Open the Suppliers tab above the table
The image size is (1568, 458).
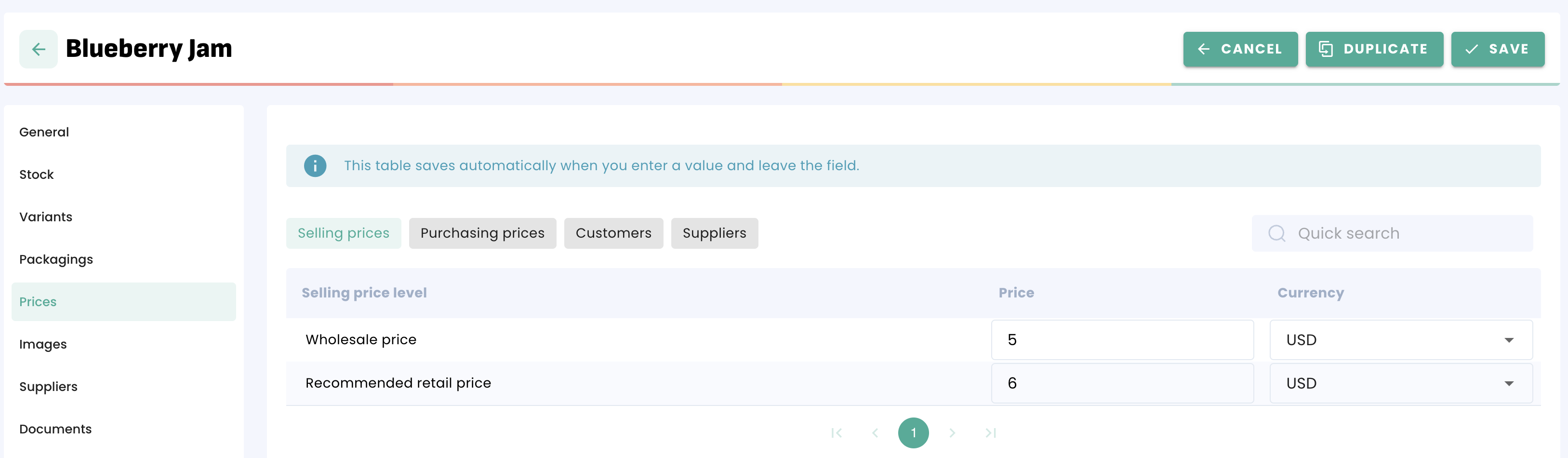714,233
